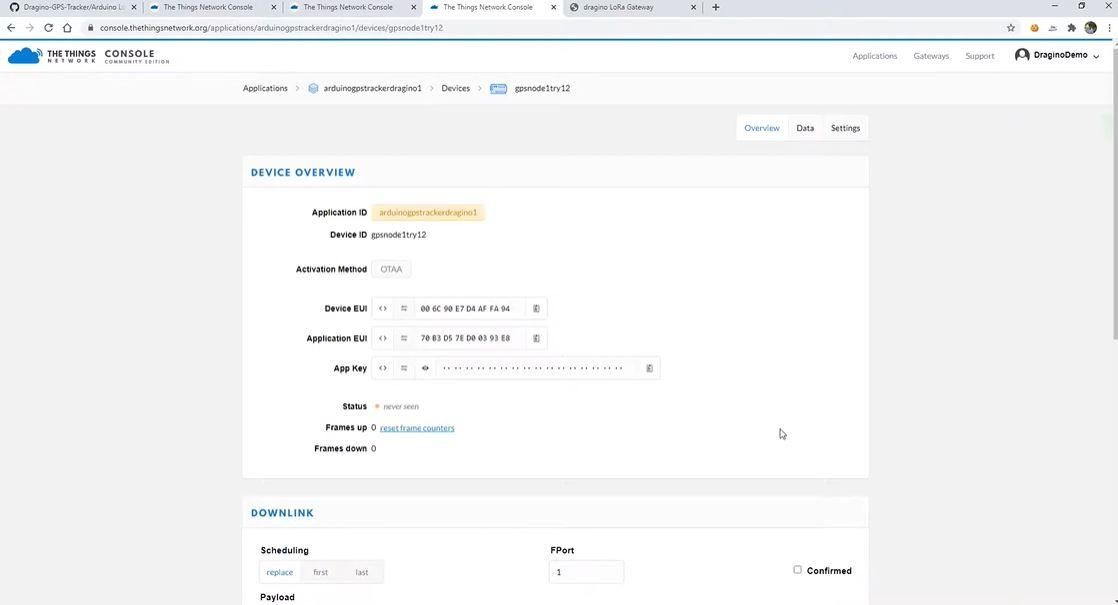The width and height of the screenshot is (1118, 605).
Task: Open the DraginoDemo account dropdown
Action: pyautogui.click(x=1057, y=55)
